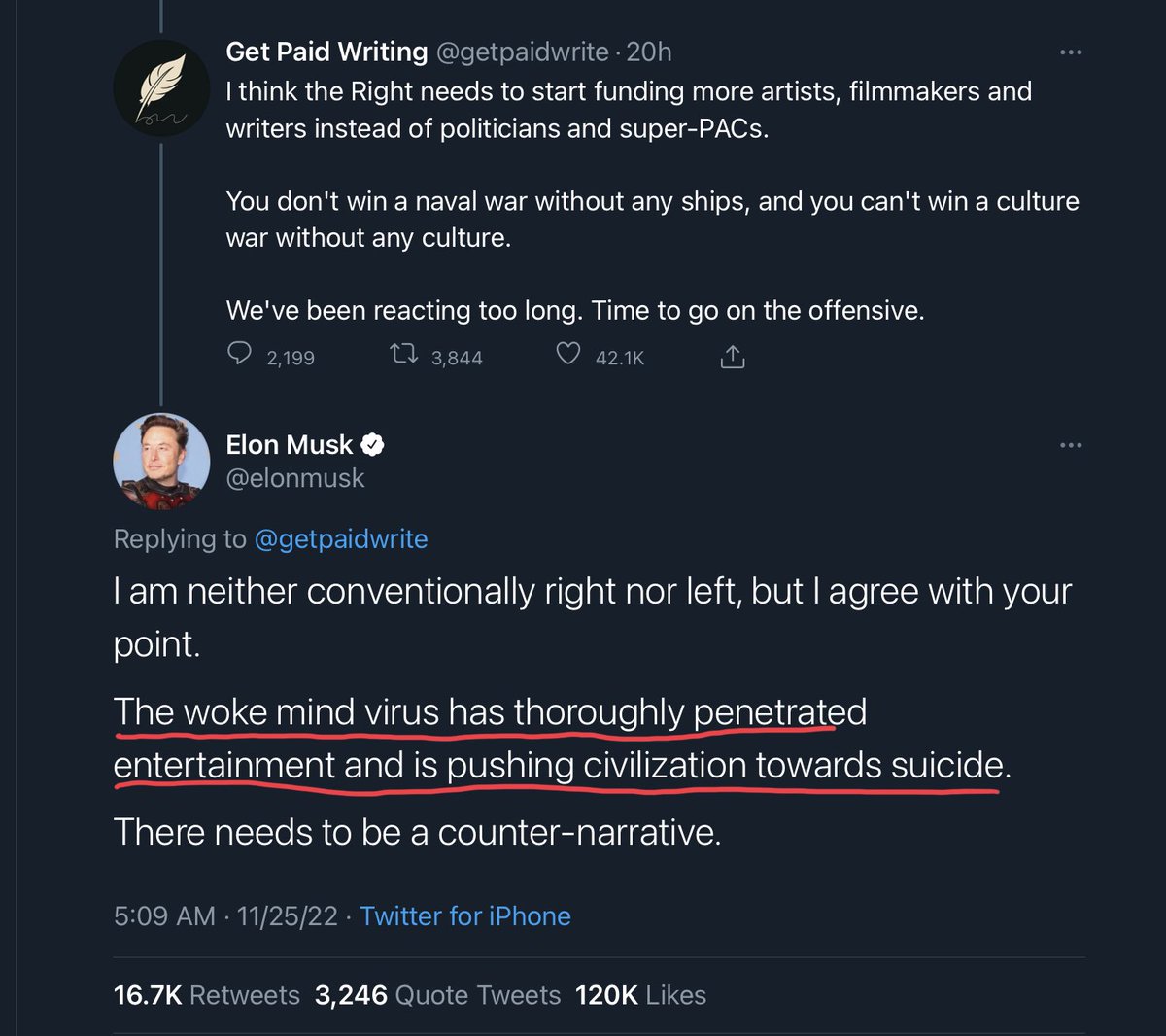Like the Get Paid Writing tweet
The image size is (1166, 1036).
[x=568, y=355]
